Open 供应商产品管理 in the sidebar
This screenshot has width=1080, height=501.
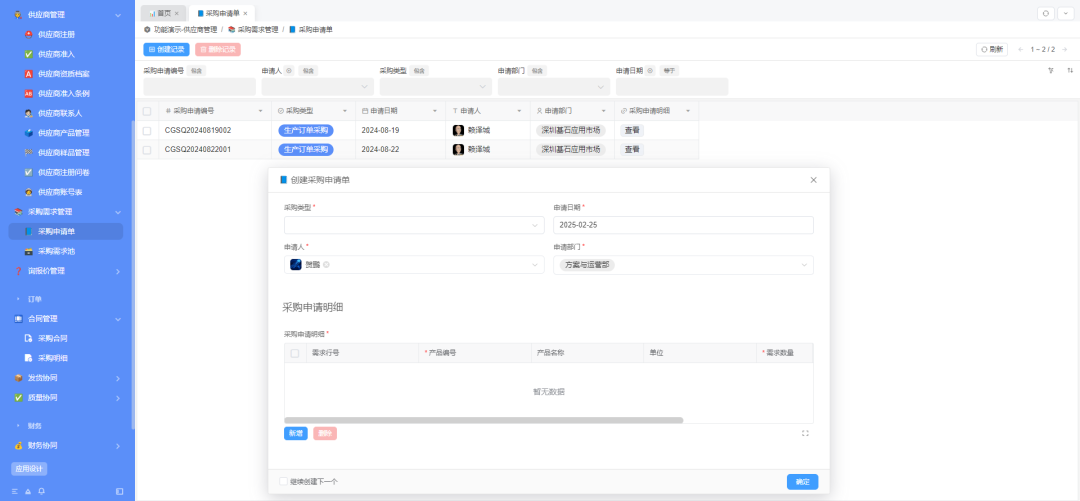point(66,133)
